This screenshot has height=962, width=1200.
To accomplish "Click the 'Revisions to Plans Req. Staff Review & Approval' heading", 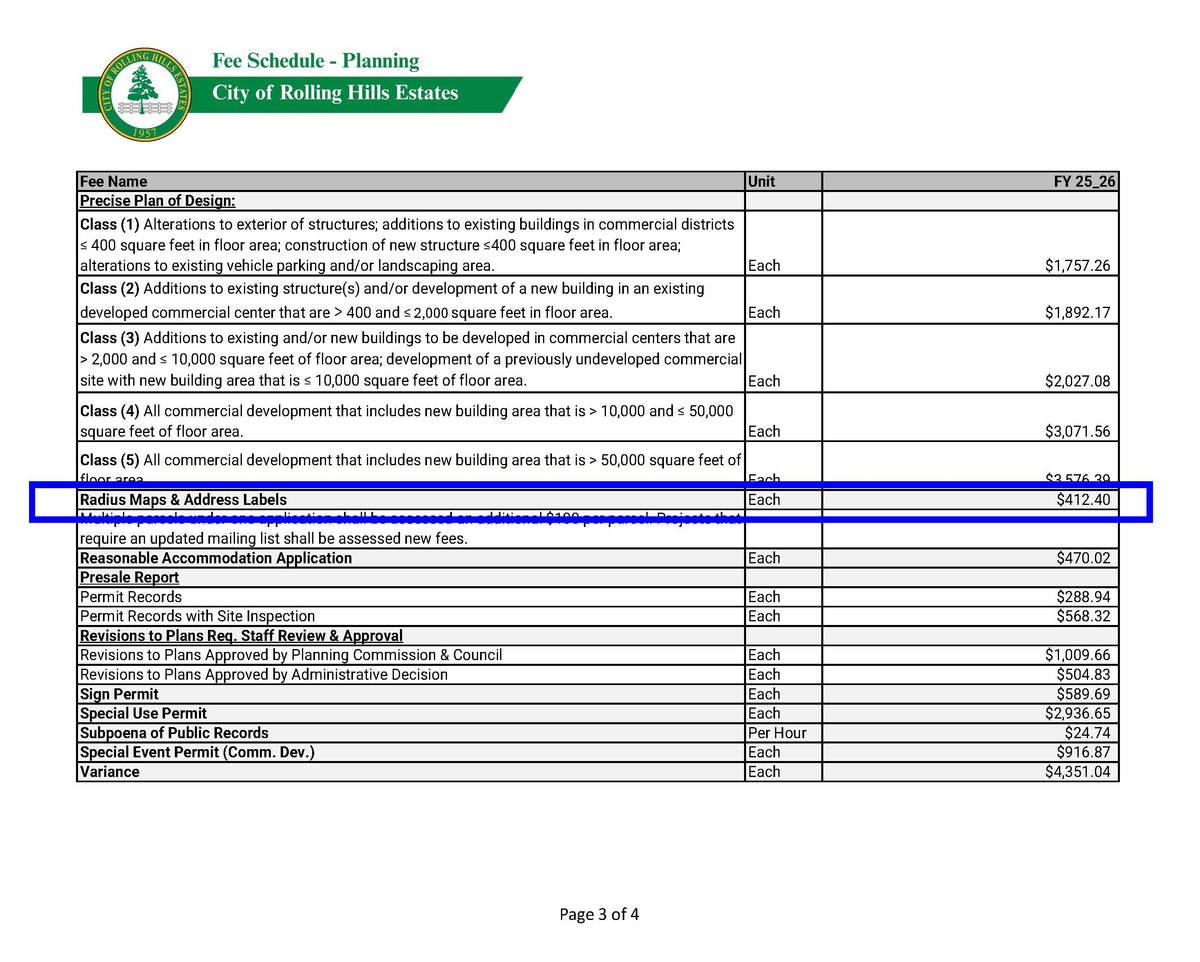I will pyautogui.click(x=240, y=635).
